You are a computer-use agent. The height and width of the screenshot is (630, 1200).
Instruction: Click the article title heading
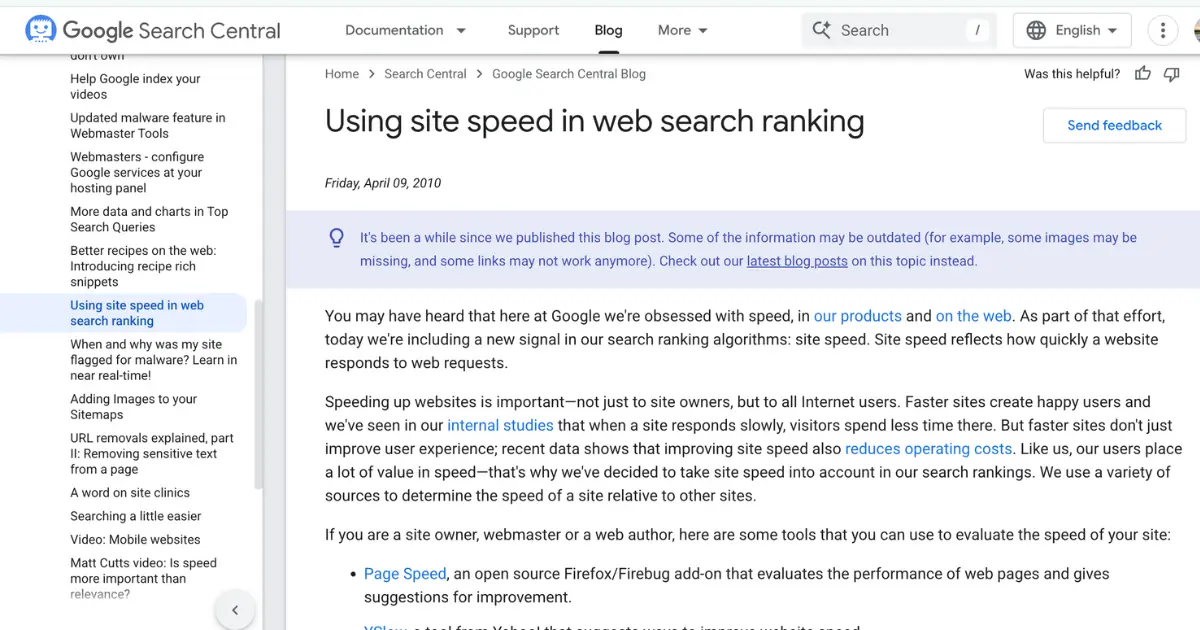click(x=595, y=122)
